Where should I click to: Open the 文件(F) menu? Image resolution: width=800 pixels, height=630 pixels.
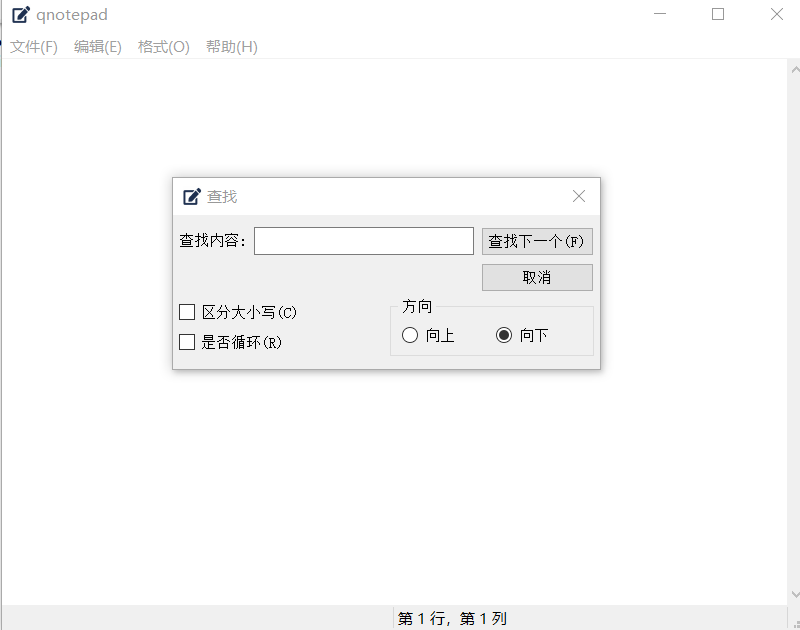coord(34,47)
